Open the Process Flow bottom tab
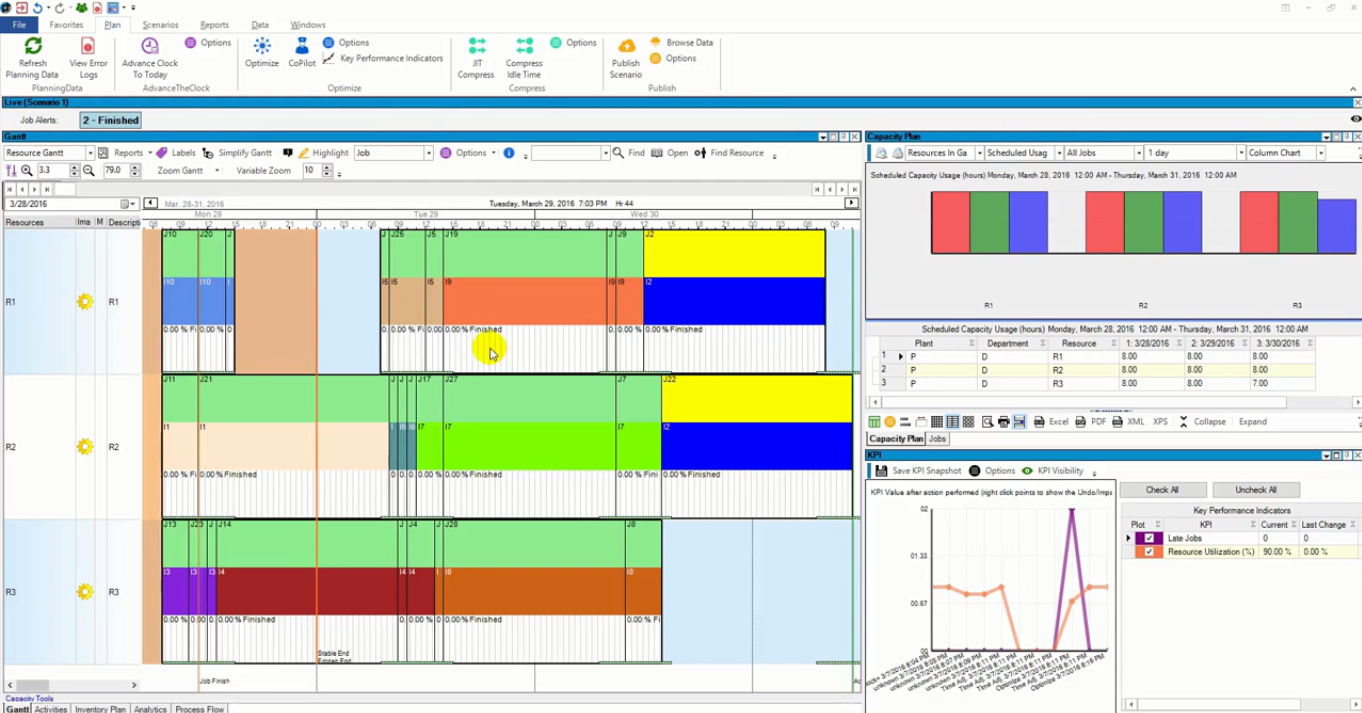The width and height of the screenshot is (1362, 713). [200, 709]
